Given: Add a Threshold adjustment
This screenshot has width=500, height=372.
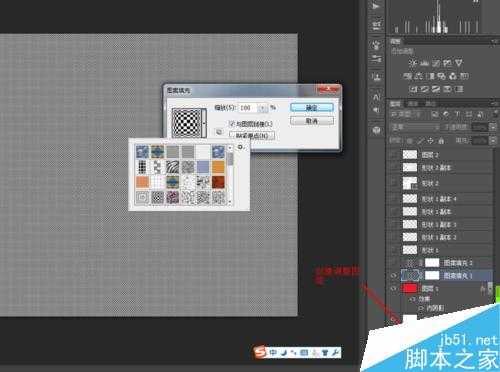Looking at the screenshot, I should (436, 89).
